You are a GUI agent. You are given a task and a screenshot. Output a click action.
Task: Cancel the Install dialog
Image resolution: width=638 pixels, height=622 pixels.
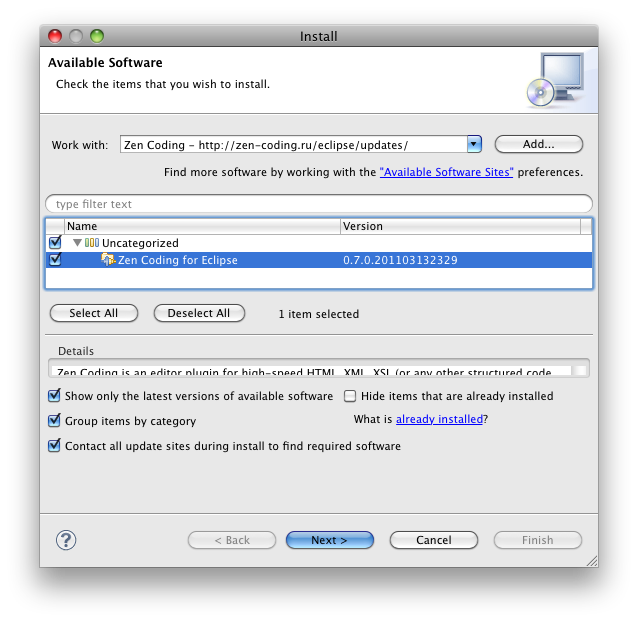[x=434, y=540]
